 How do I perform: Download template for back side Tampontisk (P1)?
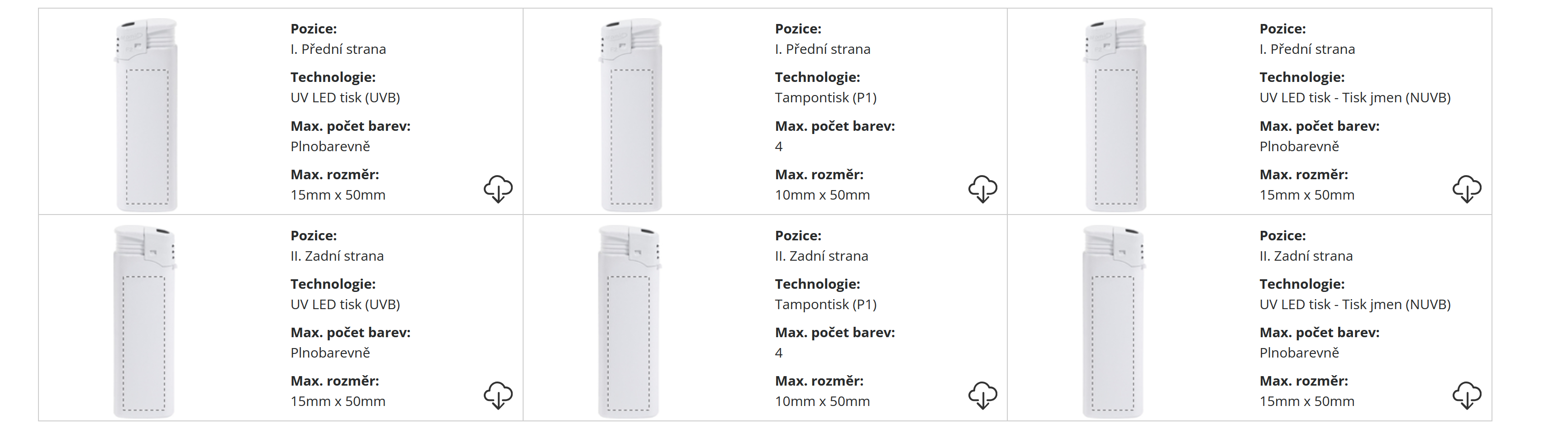click(982, 395)
